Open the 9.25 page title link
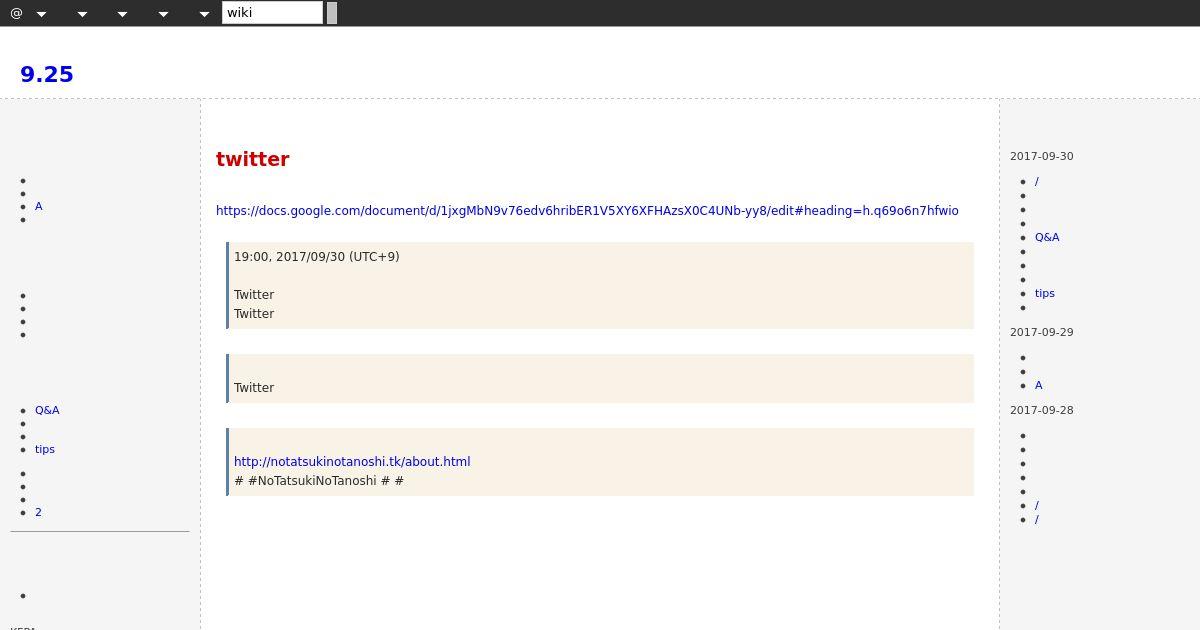 [x=47, y=74]
